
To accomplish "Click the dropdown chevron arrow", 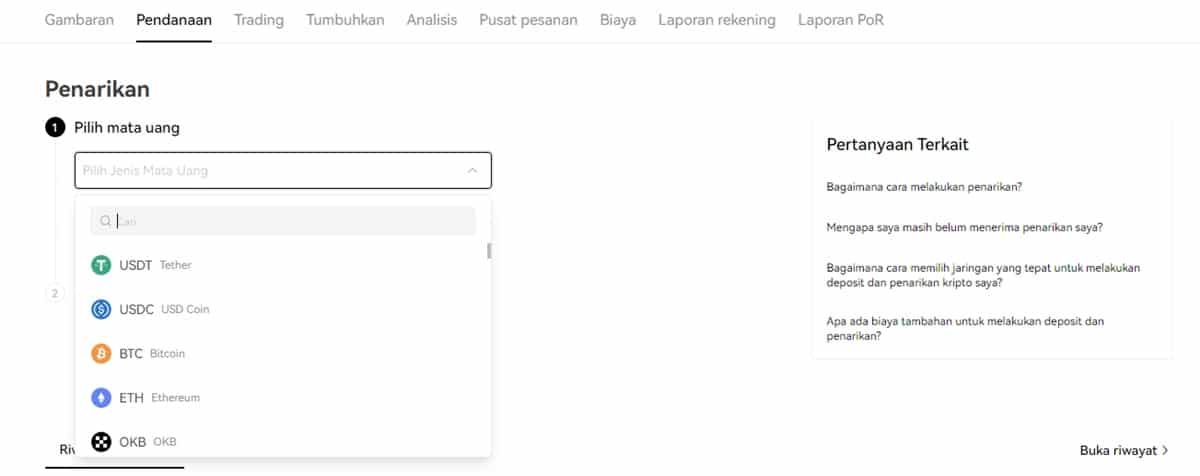I will tap(472, 171).
